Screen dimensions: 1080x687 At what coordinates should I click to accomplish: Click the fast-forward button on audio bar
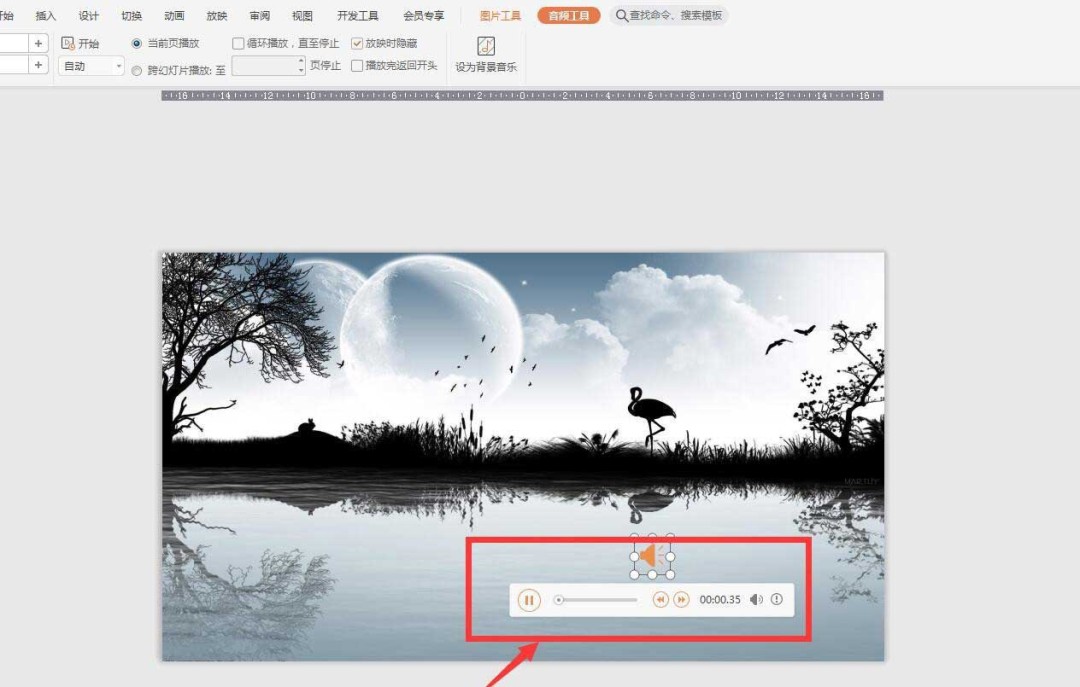point(681,599)
